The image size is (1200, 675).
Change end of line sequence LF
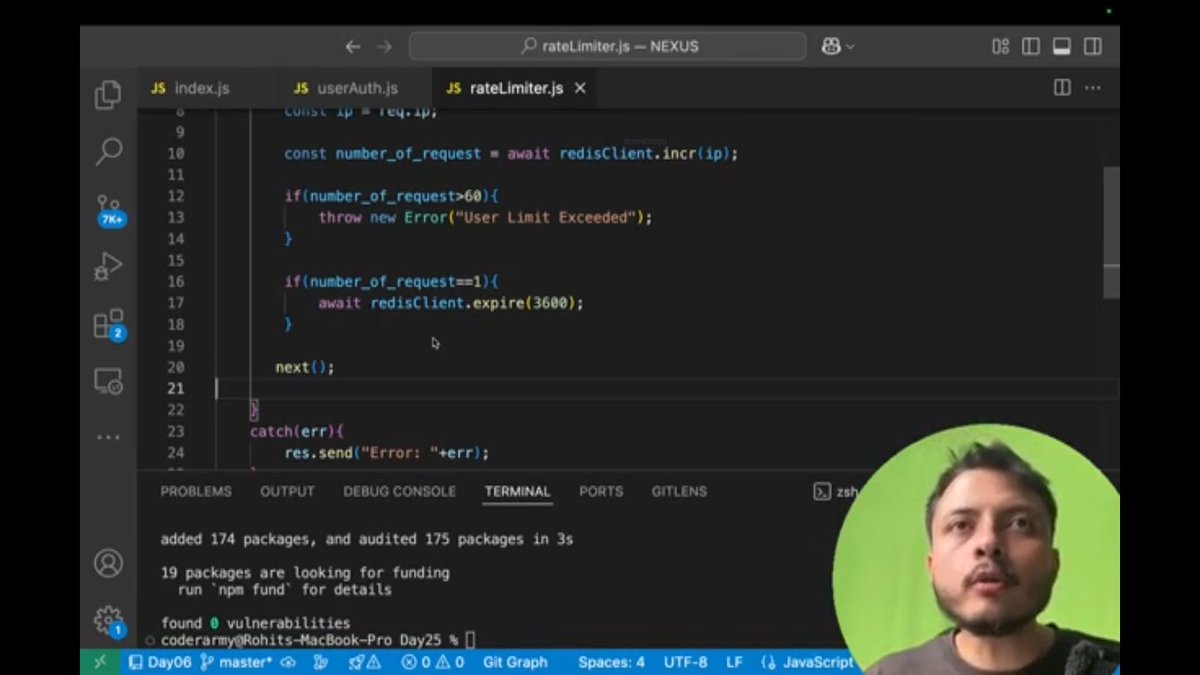click(x=734, y=662)
